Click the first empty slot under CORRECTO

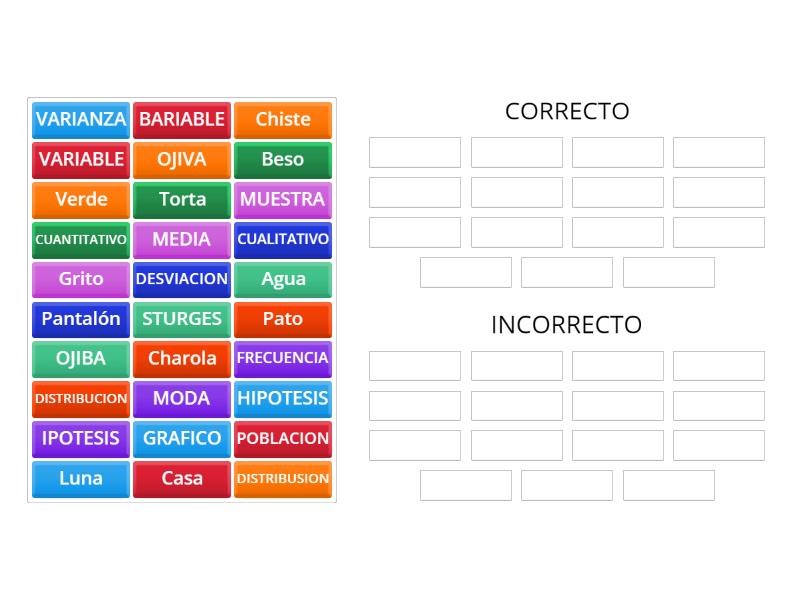coord(414,152)
